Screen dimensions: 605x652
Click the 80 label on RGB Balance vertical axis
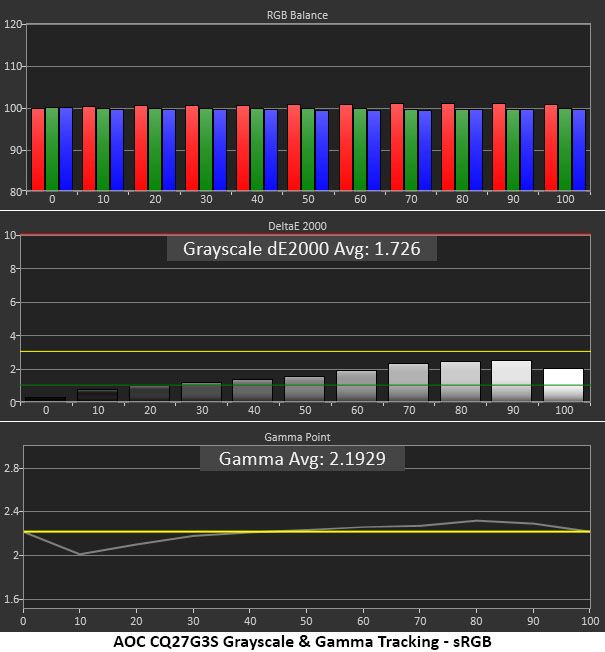pos(16,192)
